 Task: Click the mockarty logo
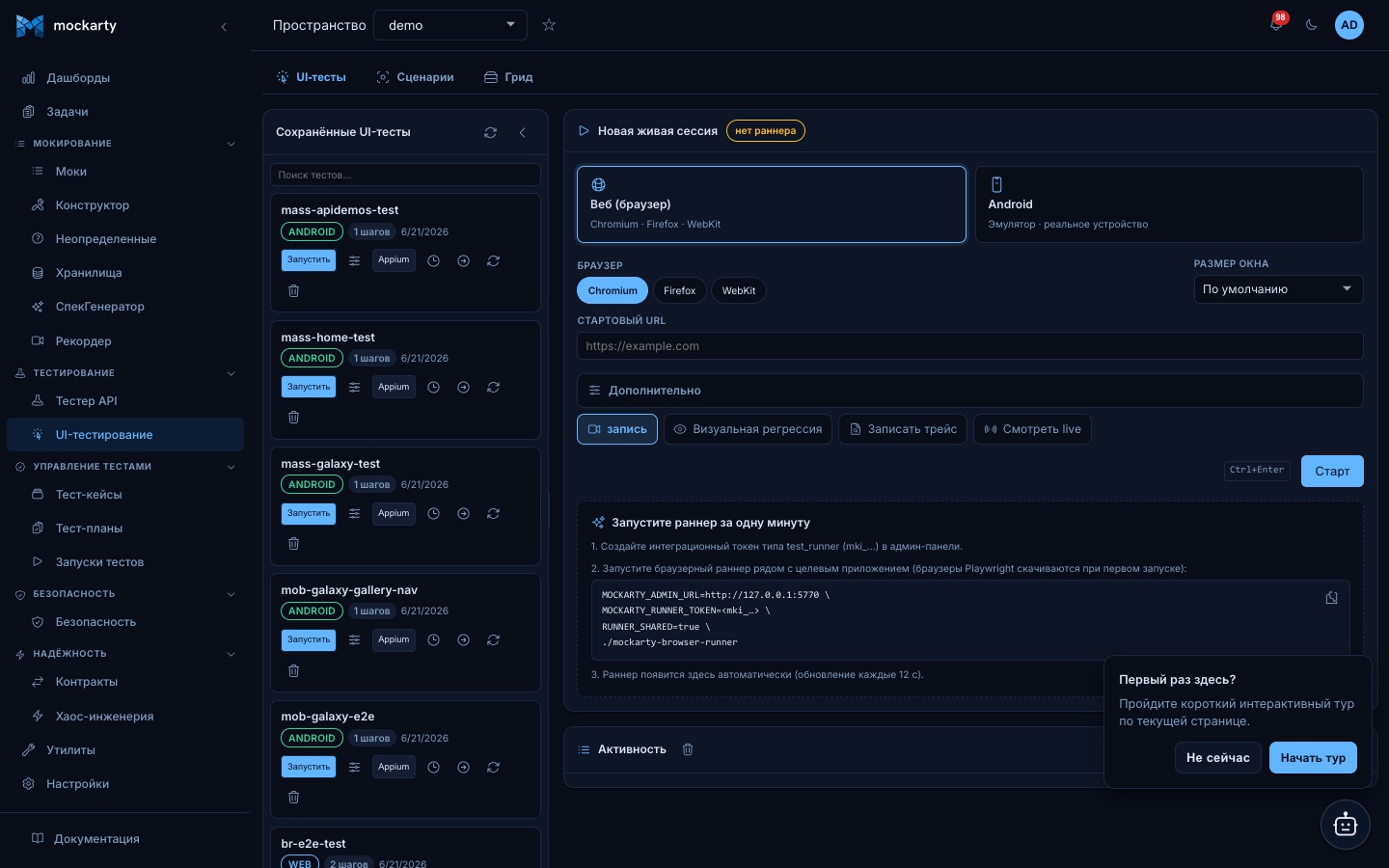[66, 26]
